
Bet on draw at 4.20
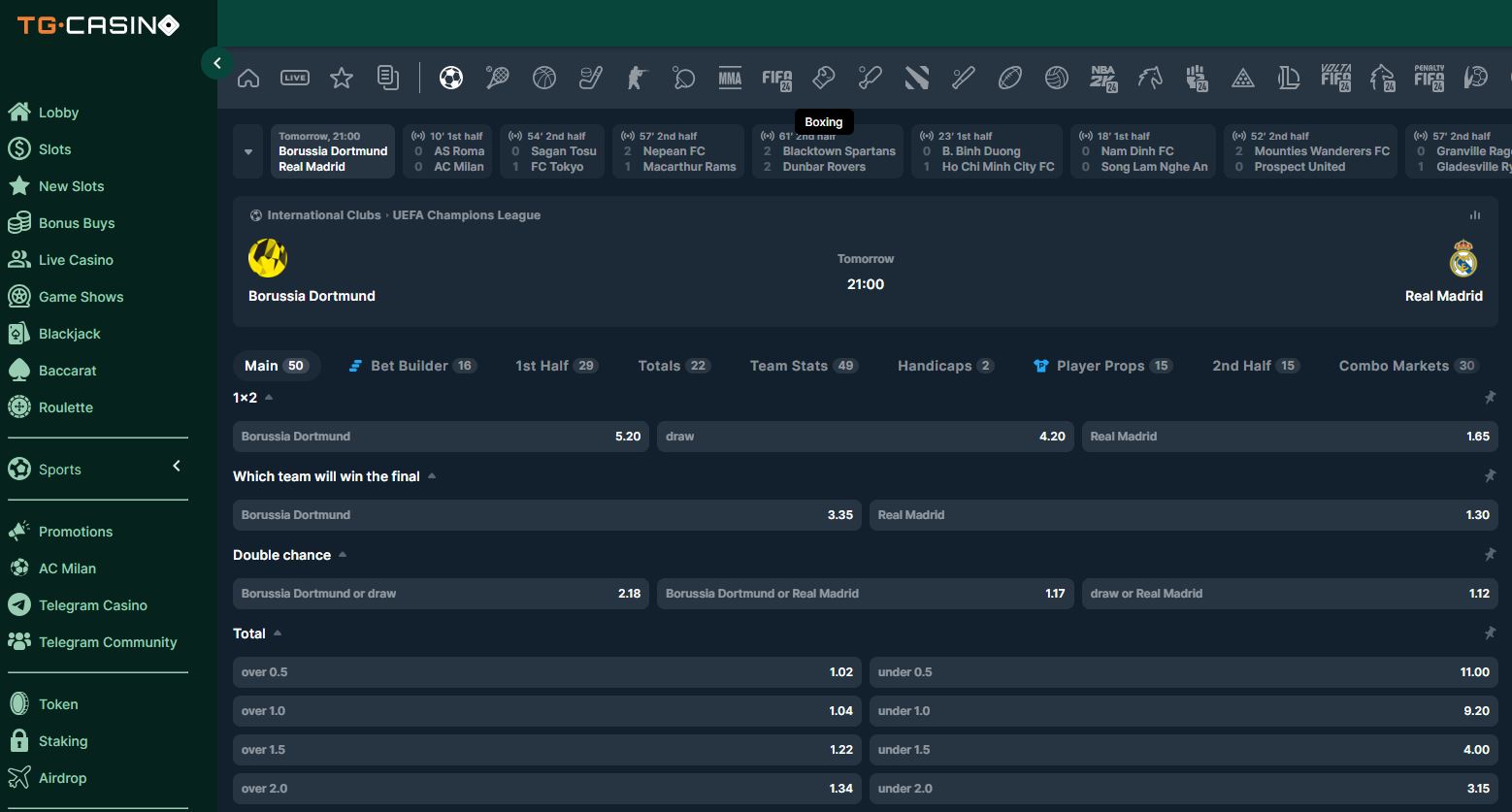point(866,437)
